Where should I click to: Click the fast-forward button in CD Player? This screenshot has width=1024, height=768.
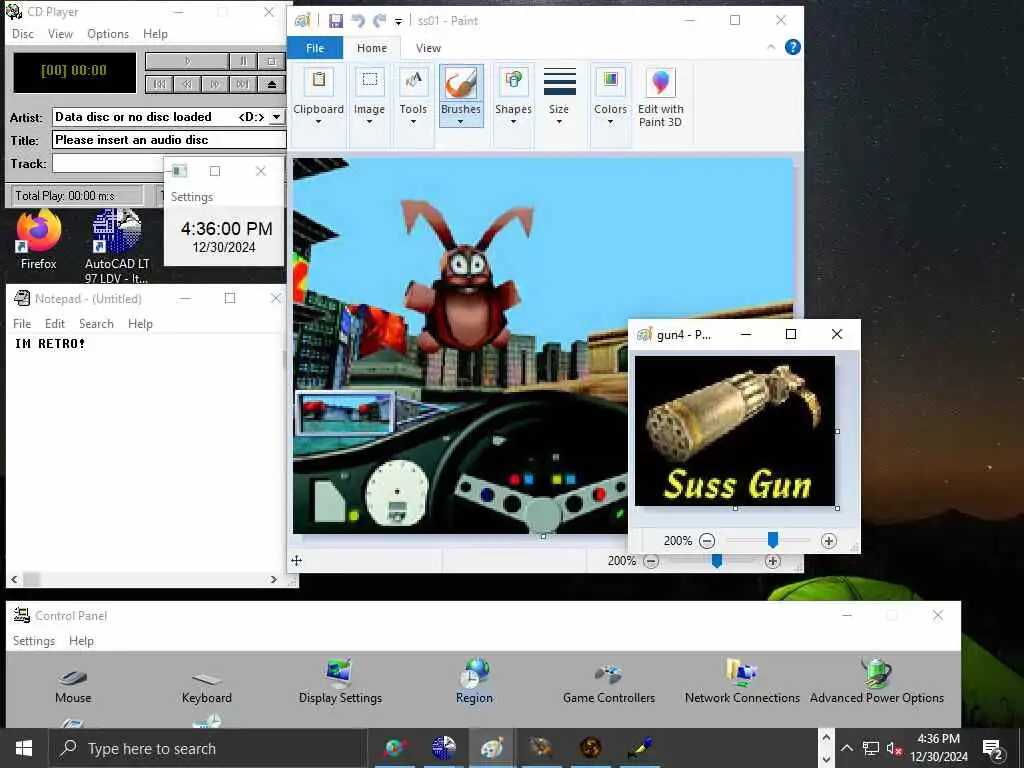215,84
